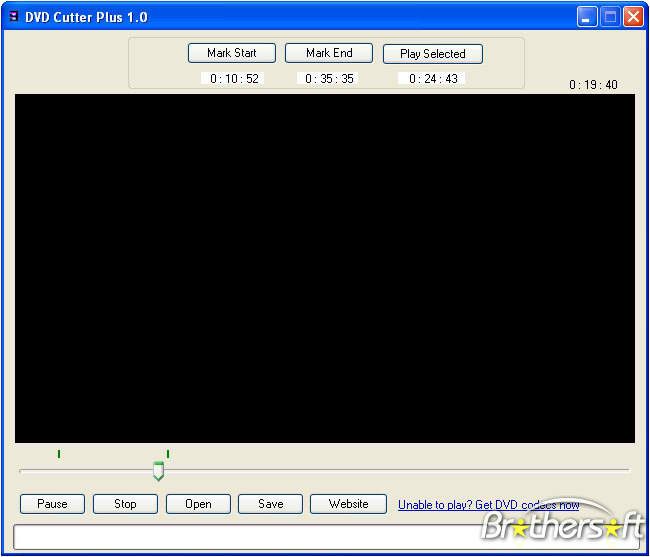
Task: Follow the Get DVD codecs link
Action: [x=488, y=505]
